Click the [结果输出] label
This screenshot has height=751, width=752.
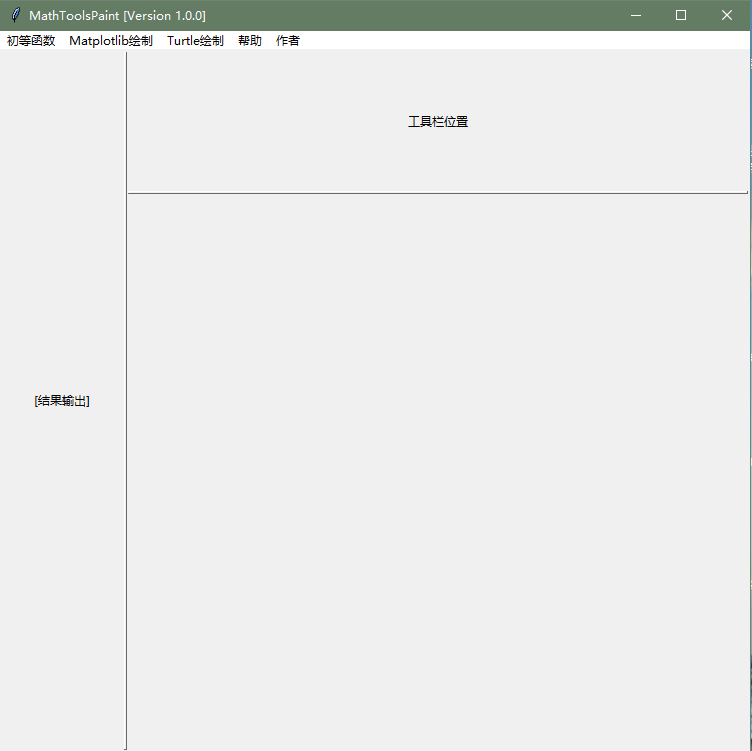(x=62, y=400)
